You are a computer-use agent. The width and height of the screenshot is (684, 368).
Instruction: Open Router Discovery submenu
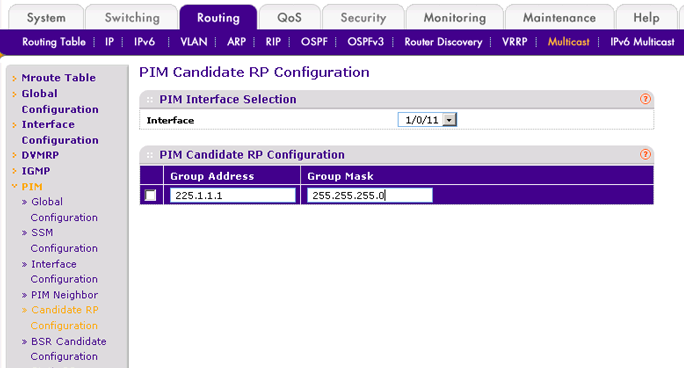click(x=443, y=42)
